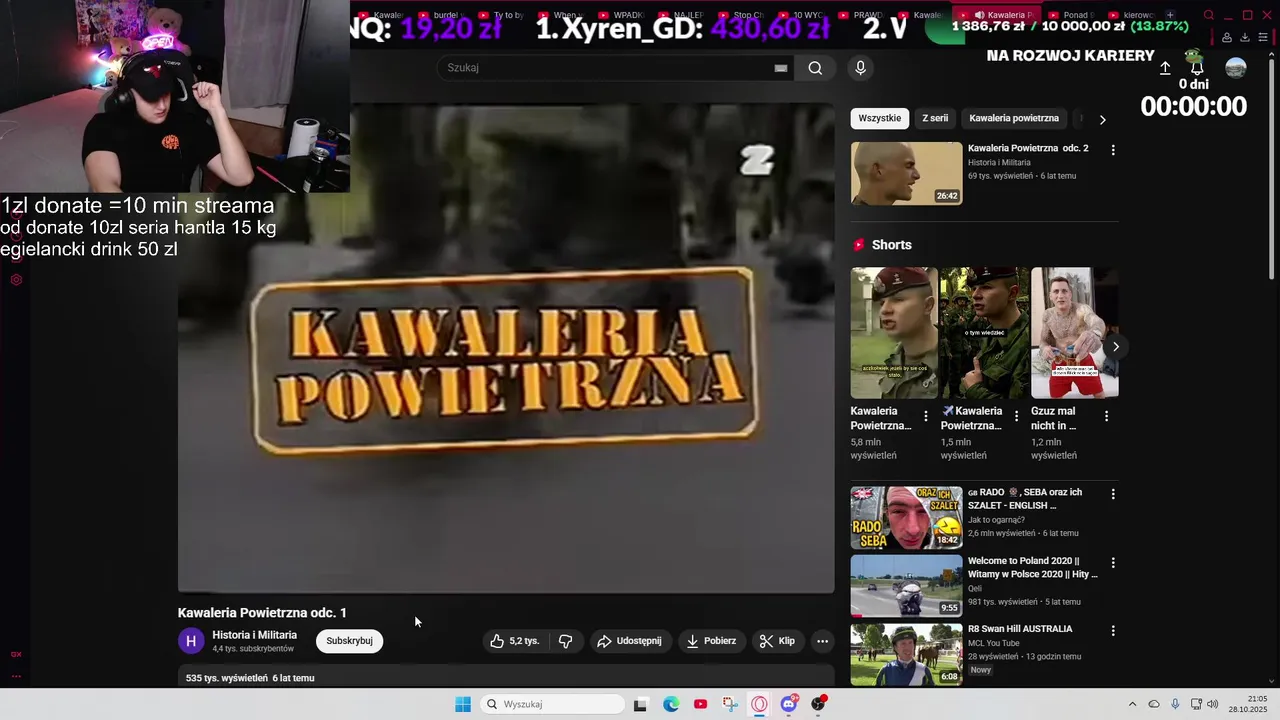
Task: Start voice search with the microphone icon
Action: pyautogui.click(x=860, y=68)
